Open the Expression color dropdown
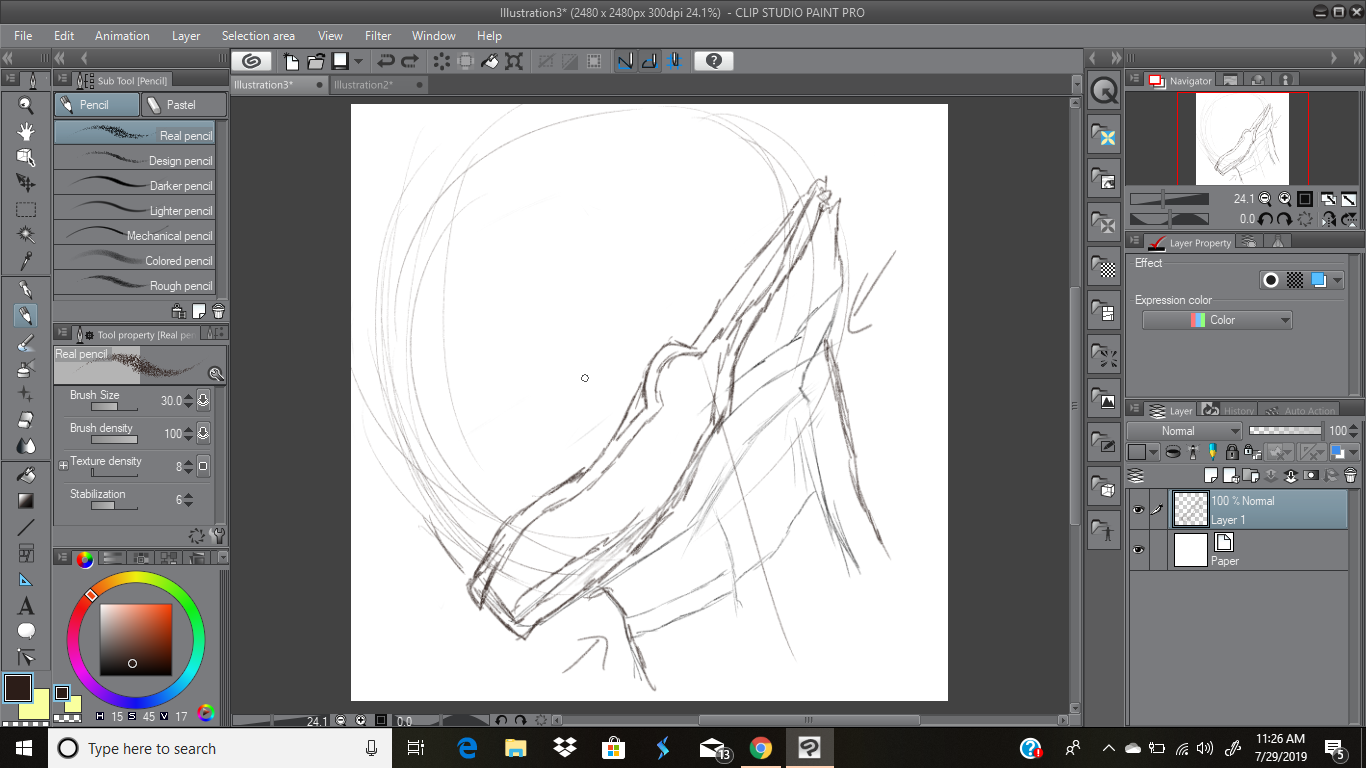This screenshot has height=768, width=1366. (1217, 320)
